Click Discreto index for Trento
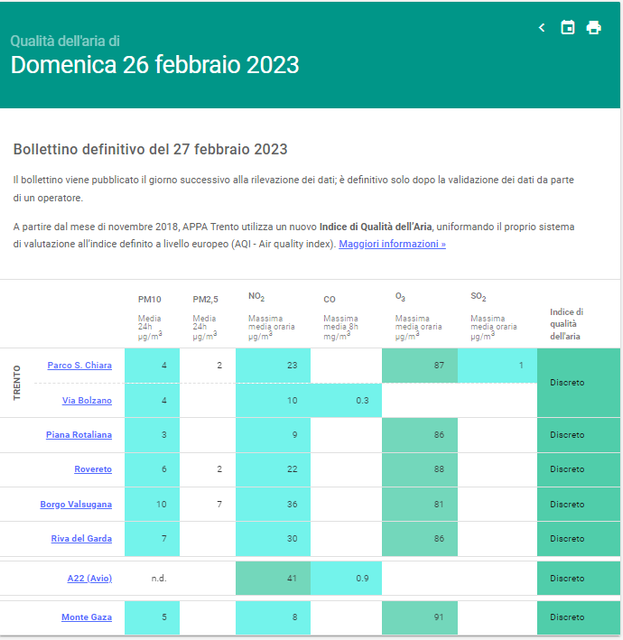This screenshot has height=640, width=623. tap(578, 382)
